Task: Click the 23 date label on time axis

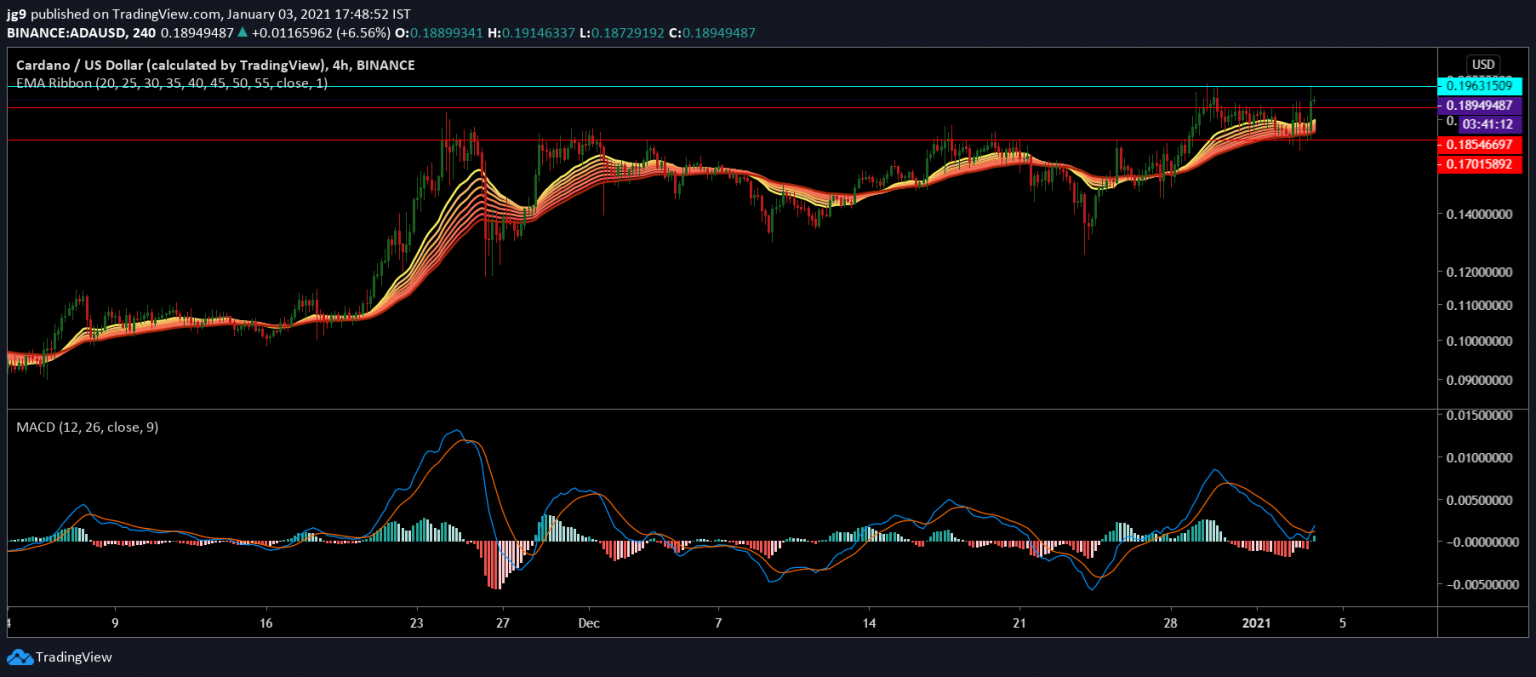Action: click(x=417, y=622)
